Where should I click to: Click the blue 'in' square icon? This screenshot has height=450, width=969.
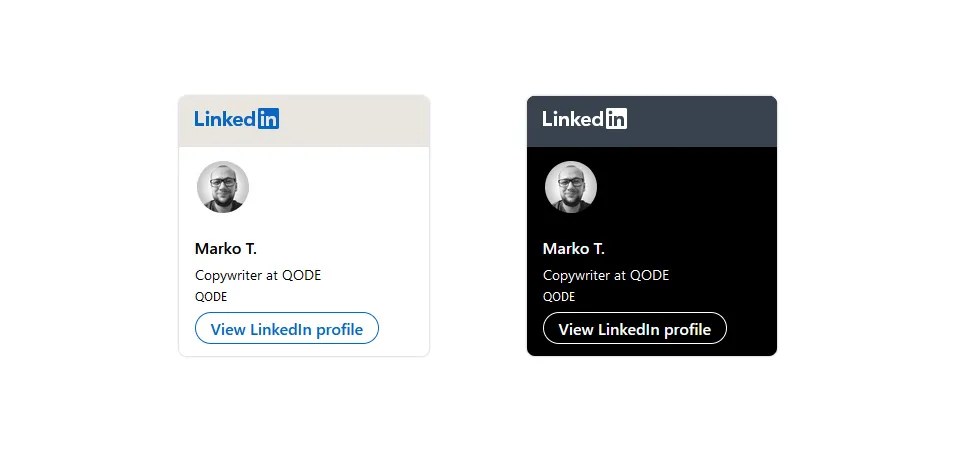coord(268,119)
